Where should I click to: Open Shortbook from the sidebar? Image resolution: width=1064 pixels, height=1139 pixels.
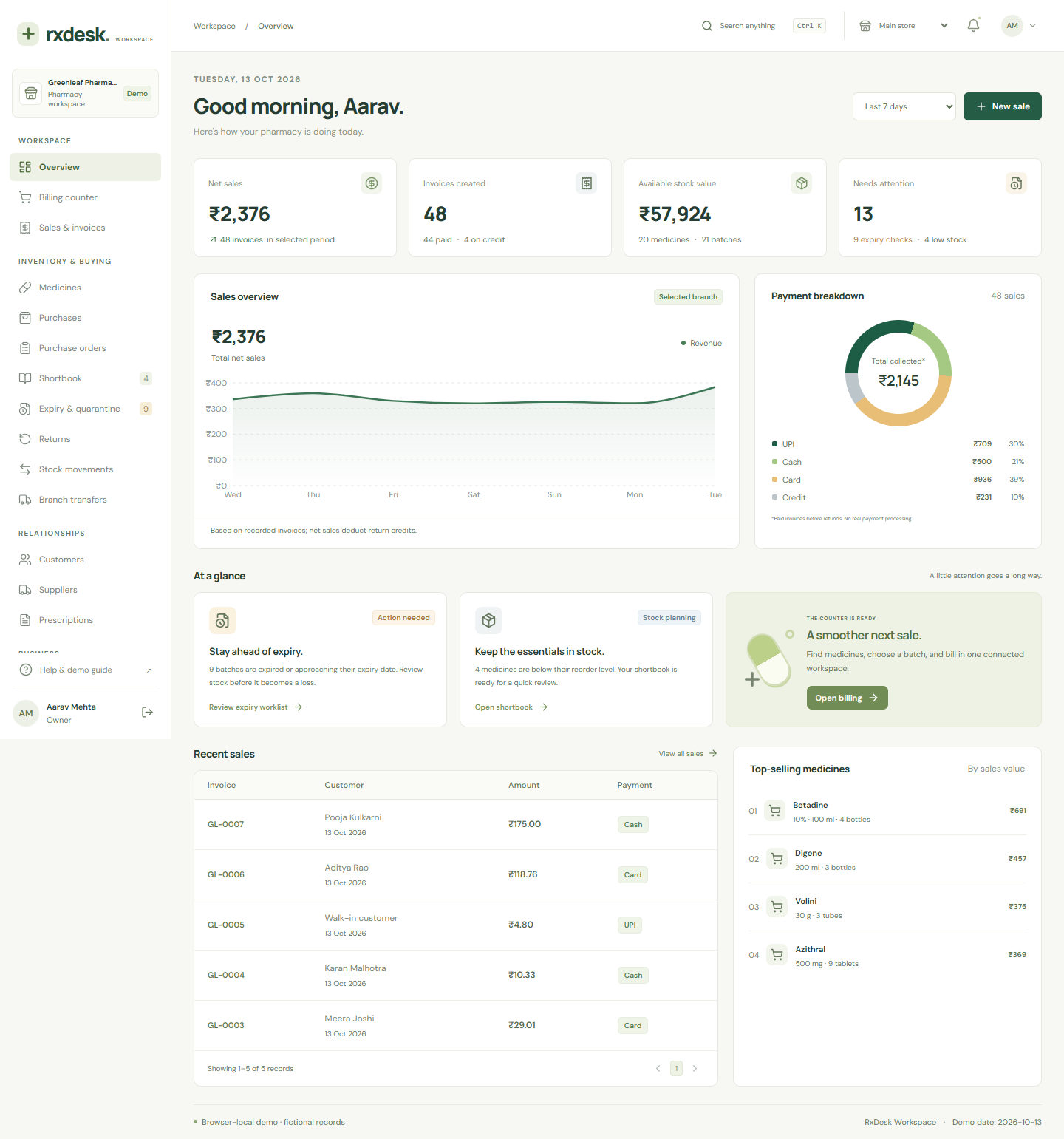(x=85, y=378)
